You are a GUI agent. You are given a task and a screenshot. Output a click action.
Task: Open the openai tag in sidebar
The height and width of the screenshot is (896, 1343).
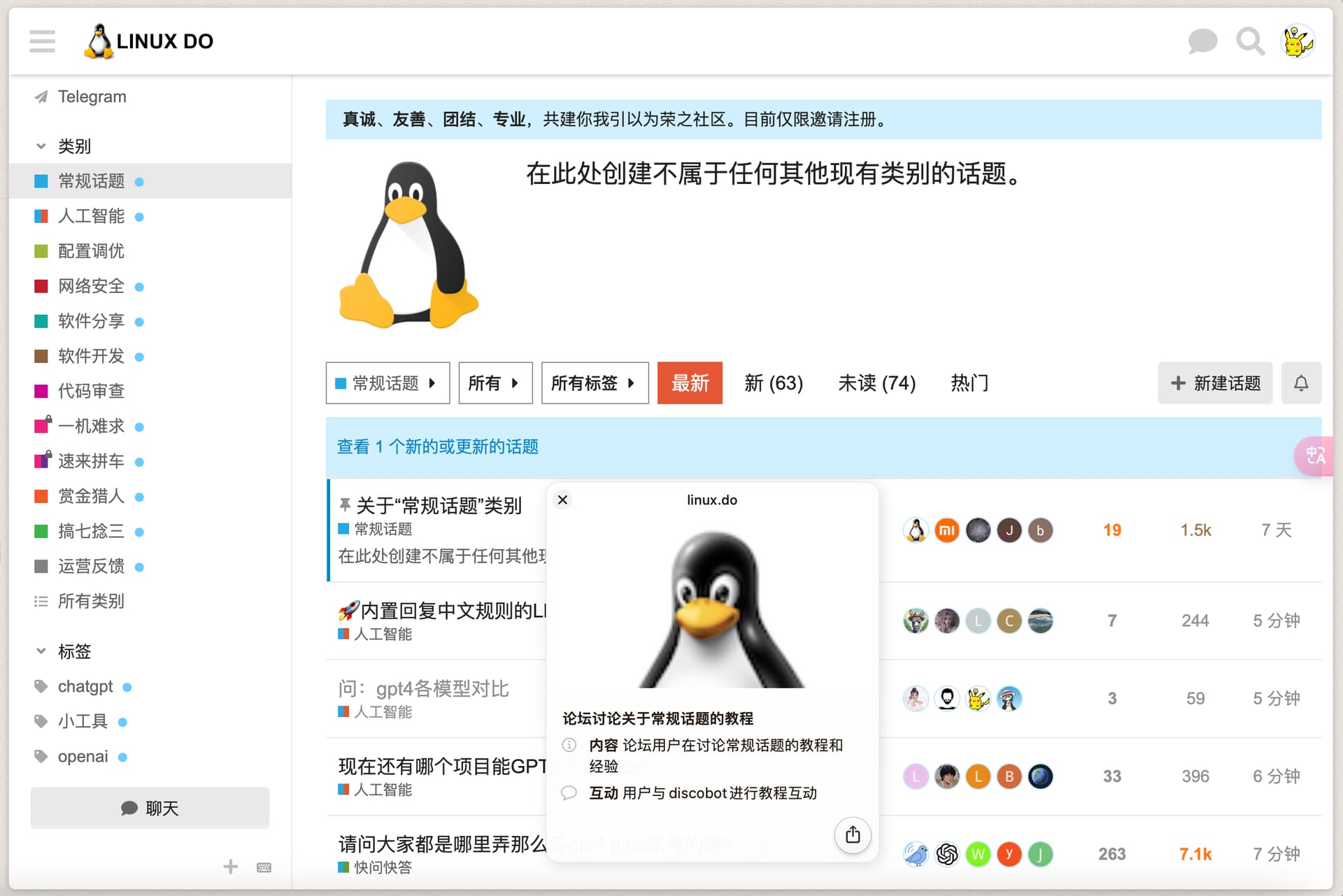pos(83,756)
